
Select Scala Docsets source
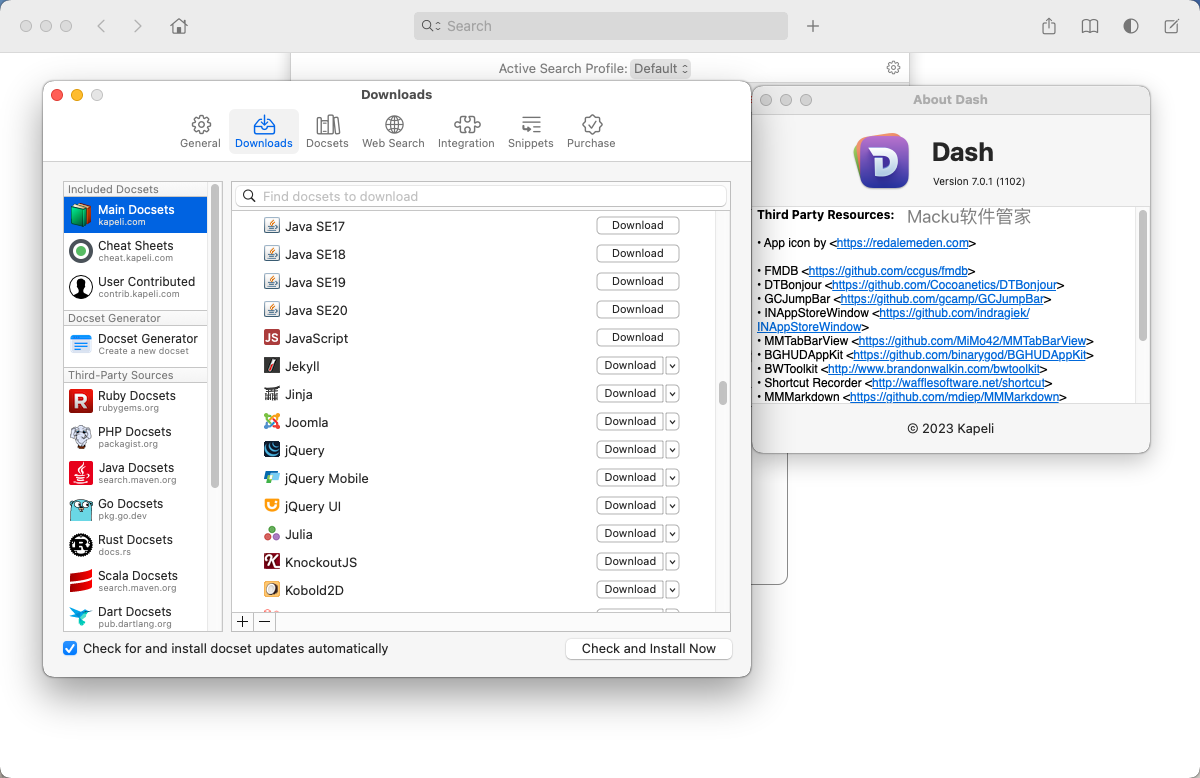click(x=135, y=581)
